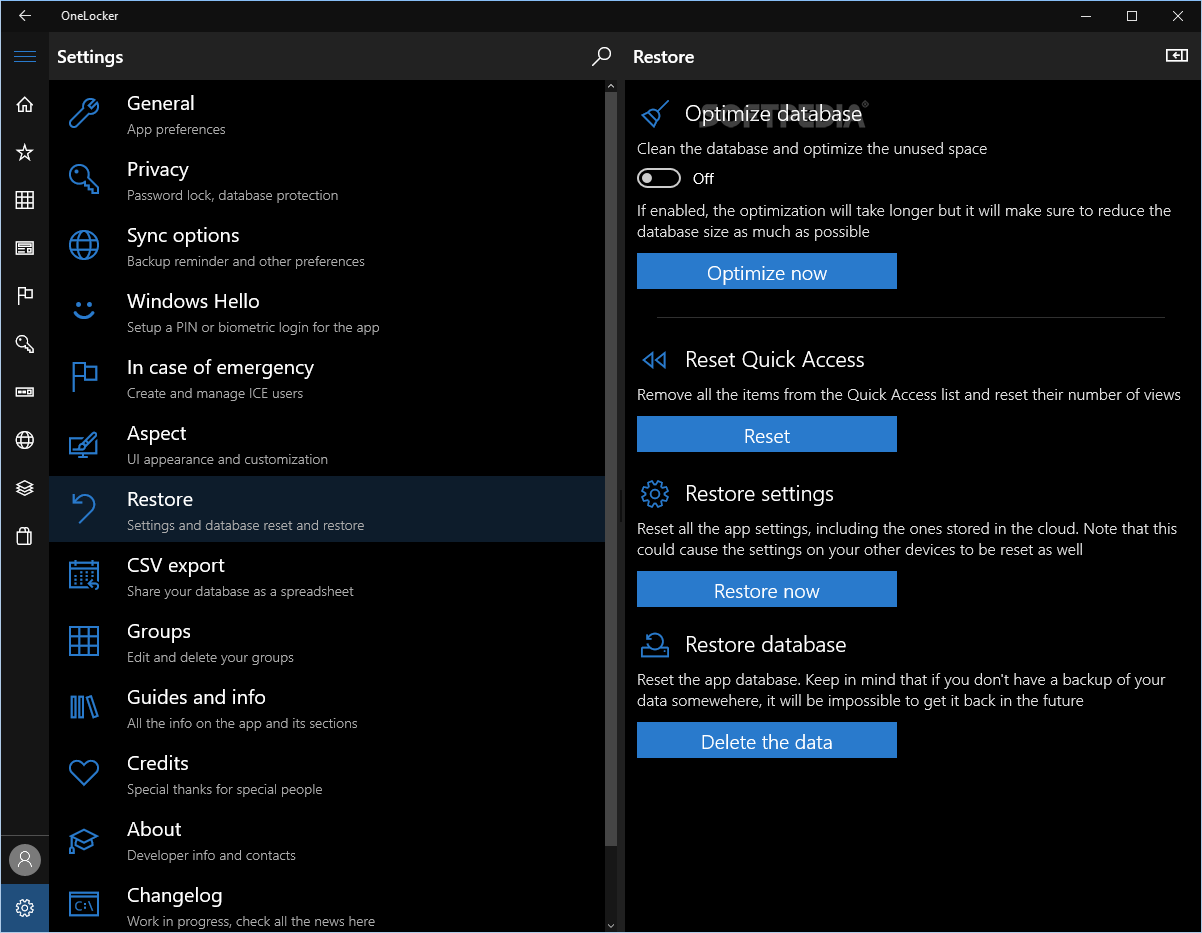This screenshot has height=933, width=1202.
Task: Click the settings list scroll up arrow
Action: point(612,87)
